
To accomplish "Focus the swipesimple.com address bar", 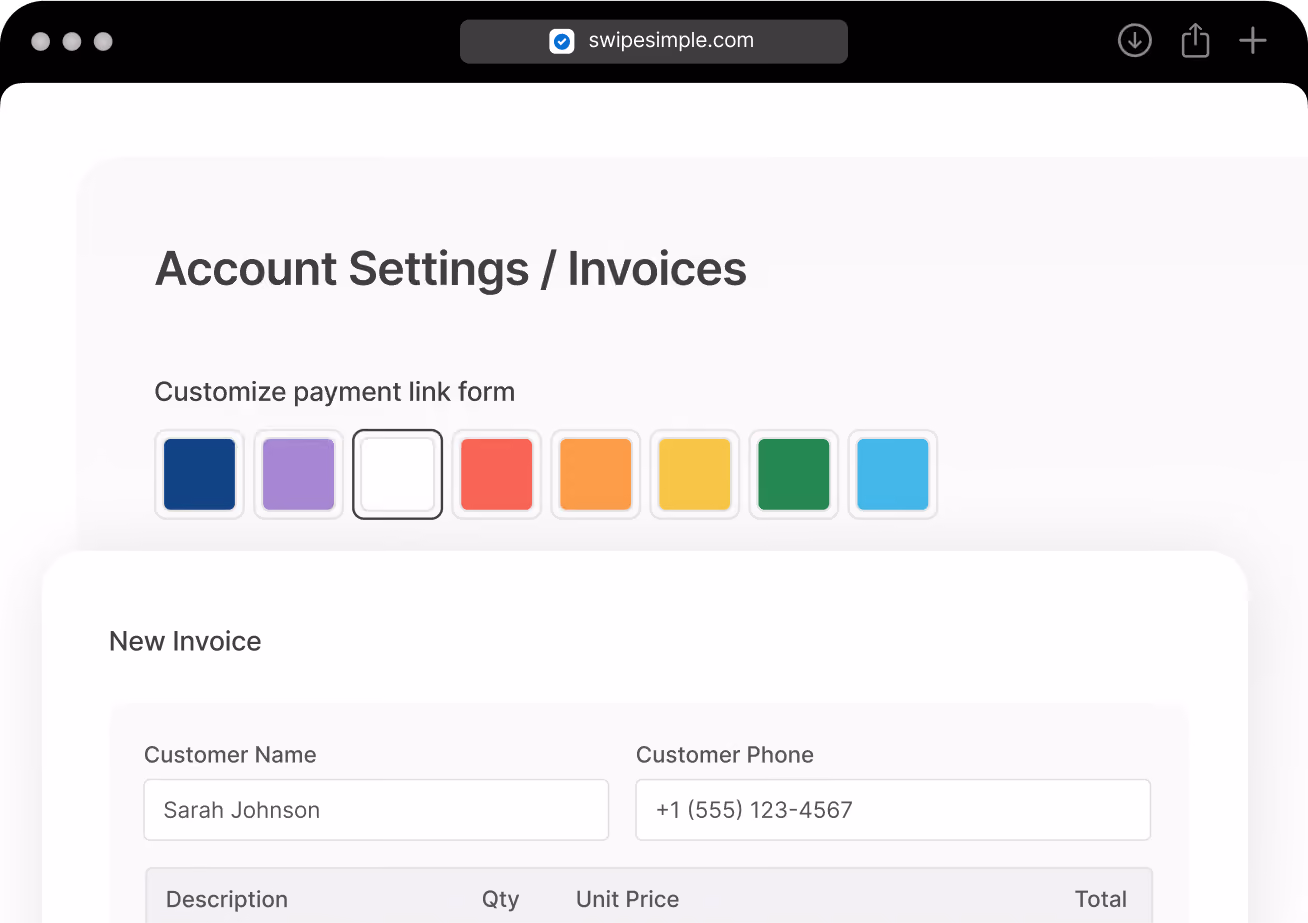I will 654,41.
